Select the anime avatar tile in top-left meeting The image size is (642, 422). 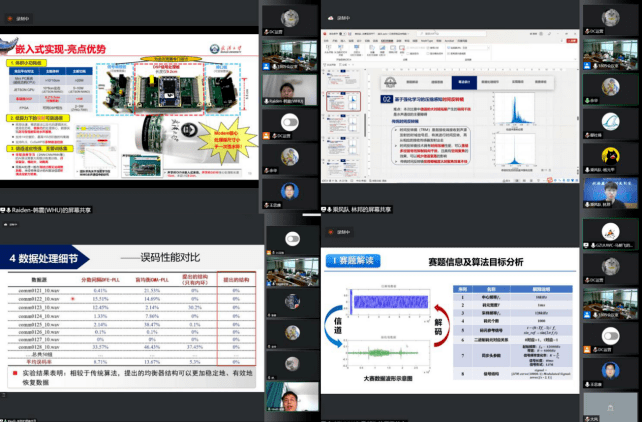coord(290,159)
